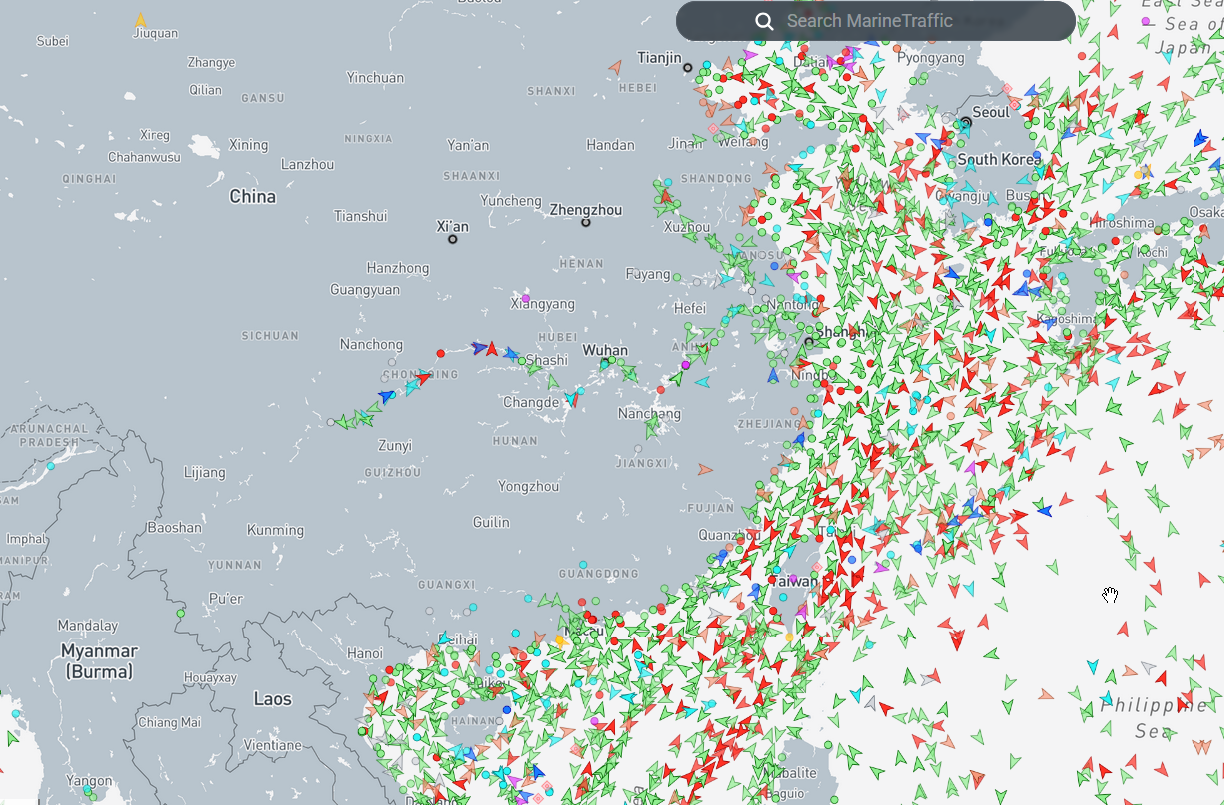Select the cyan circle marker at Yangon
The width and height of the screenshot is (1224, 805).
click(88, 791)
